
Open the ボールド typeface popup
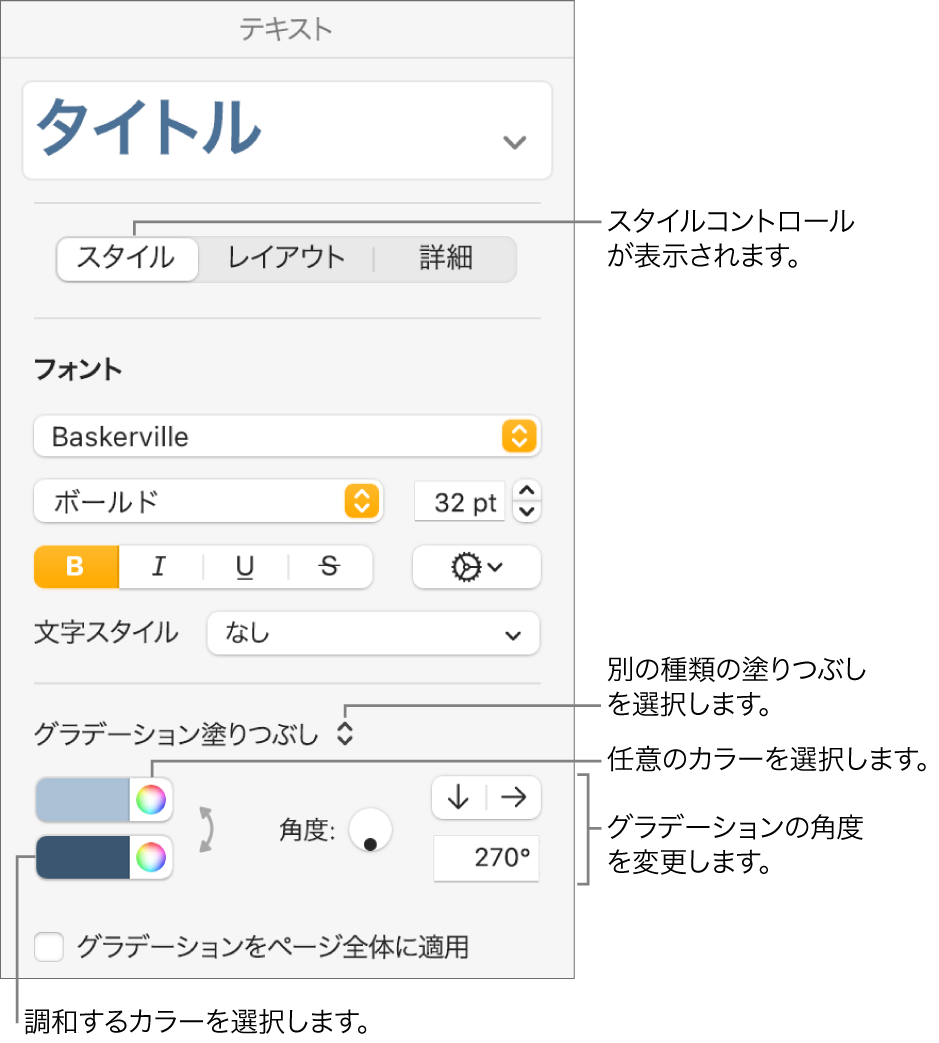pos(207,501)
